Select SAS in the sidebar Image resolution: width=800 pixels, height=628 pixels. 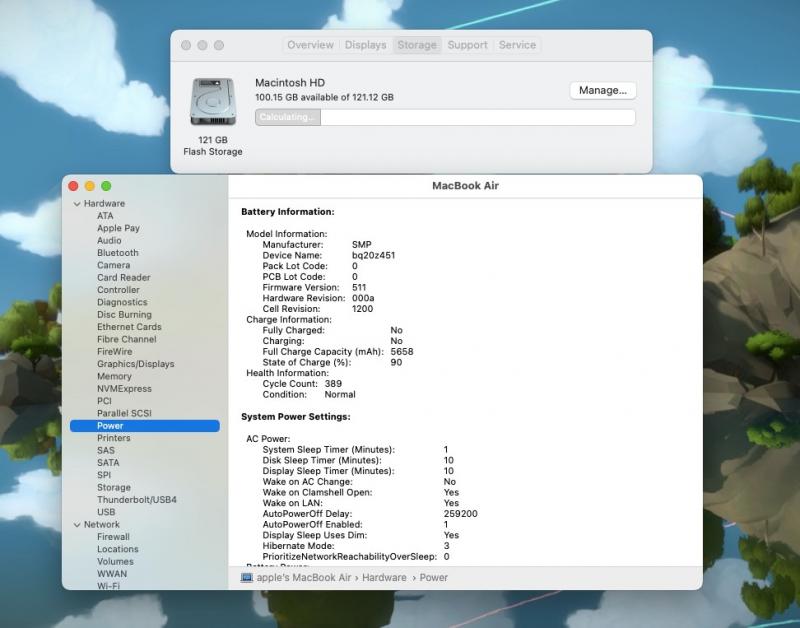pos(106,450)
